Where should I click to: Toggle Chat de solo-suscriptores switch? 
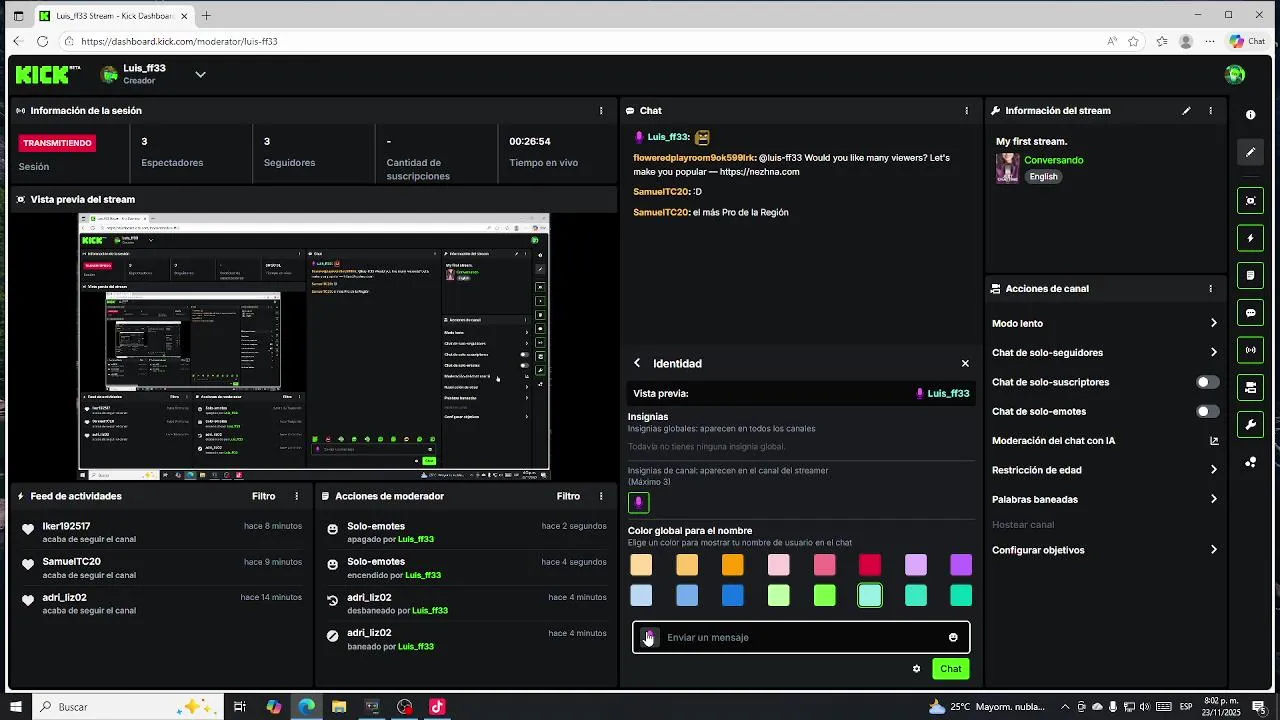(x=1208, y=382)
